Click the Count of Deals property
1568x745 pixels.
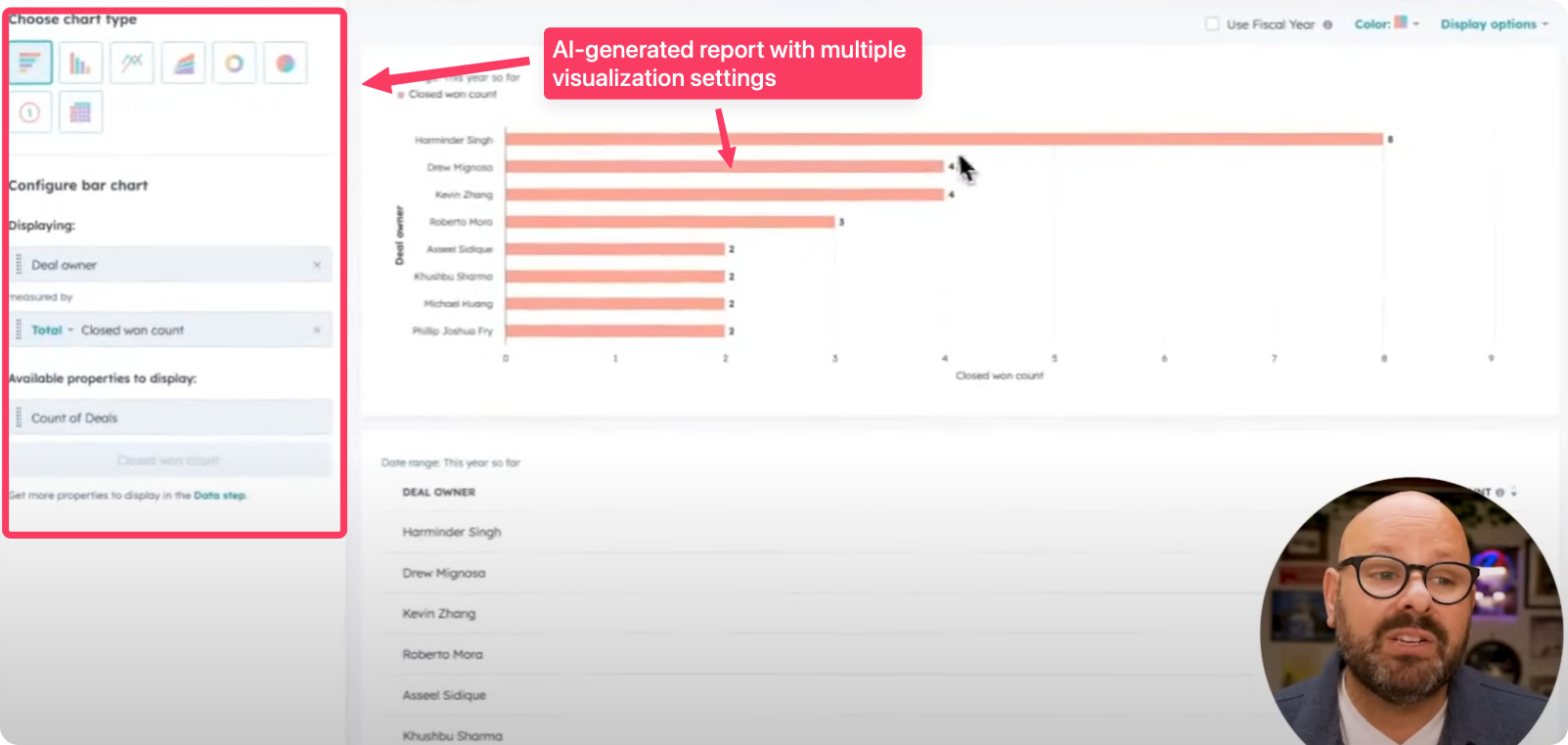click(x=171, y=417)
